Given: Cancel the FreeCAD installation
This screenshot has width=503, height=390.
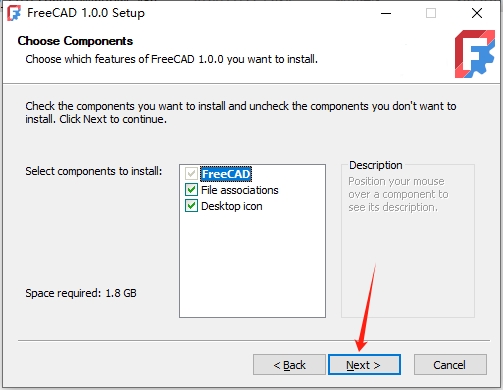Looking at the screenshot, I should 450,365.
